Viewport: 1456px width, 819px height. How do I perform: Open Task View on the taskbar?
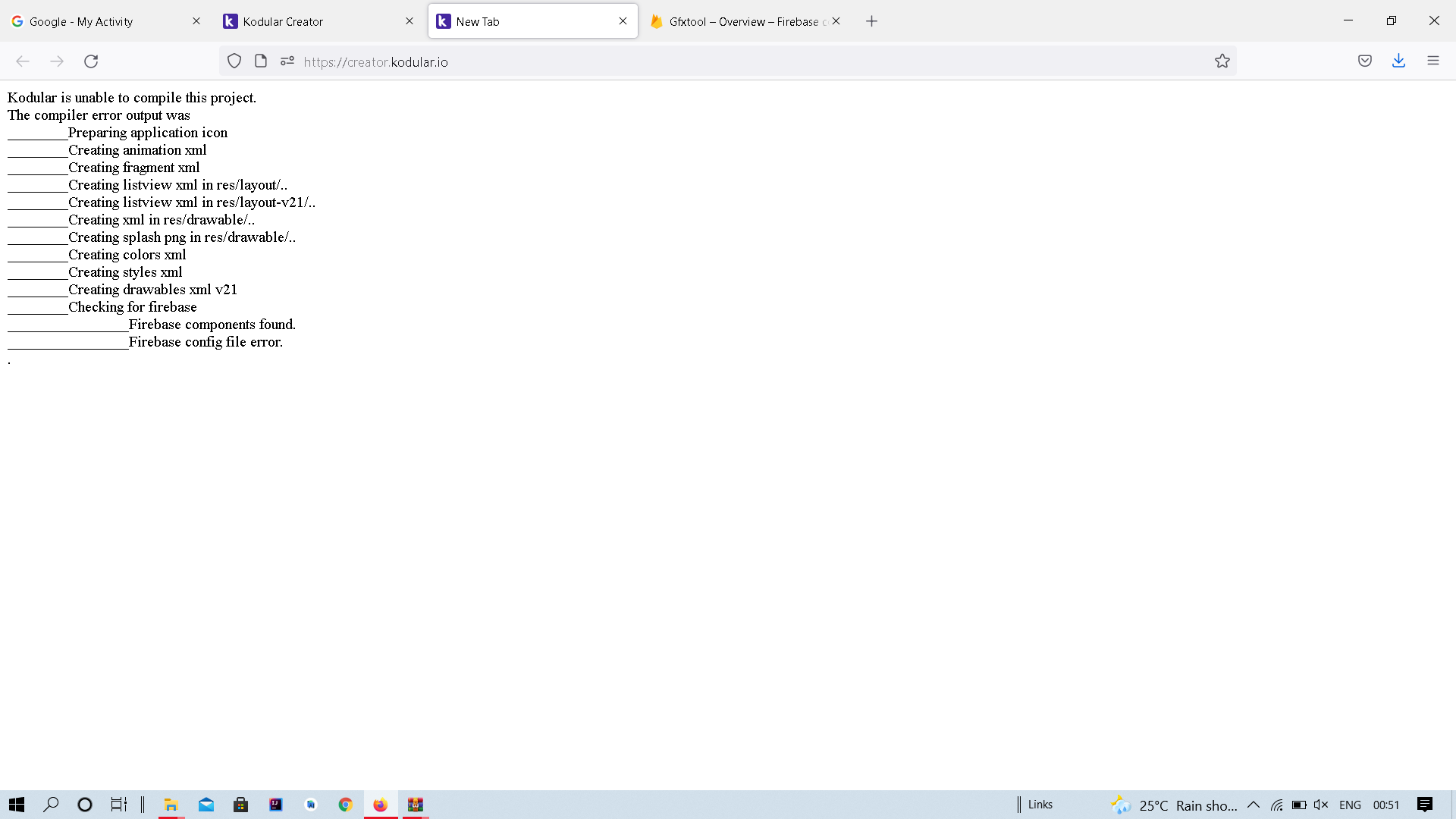coord(119,805)
